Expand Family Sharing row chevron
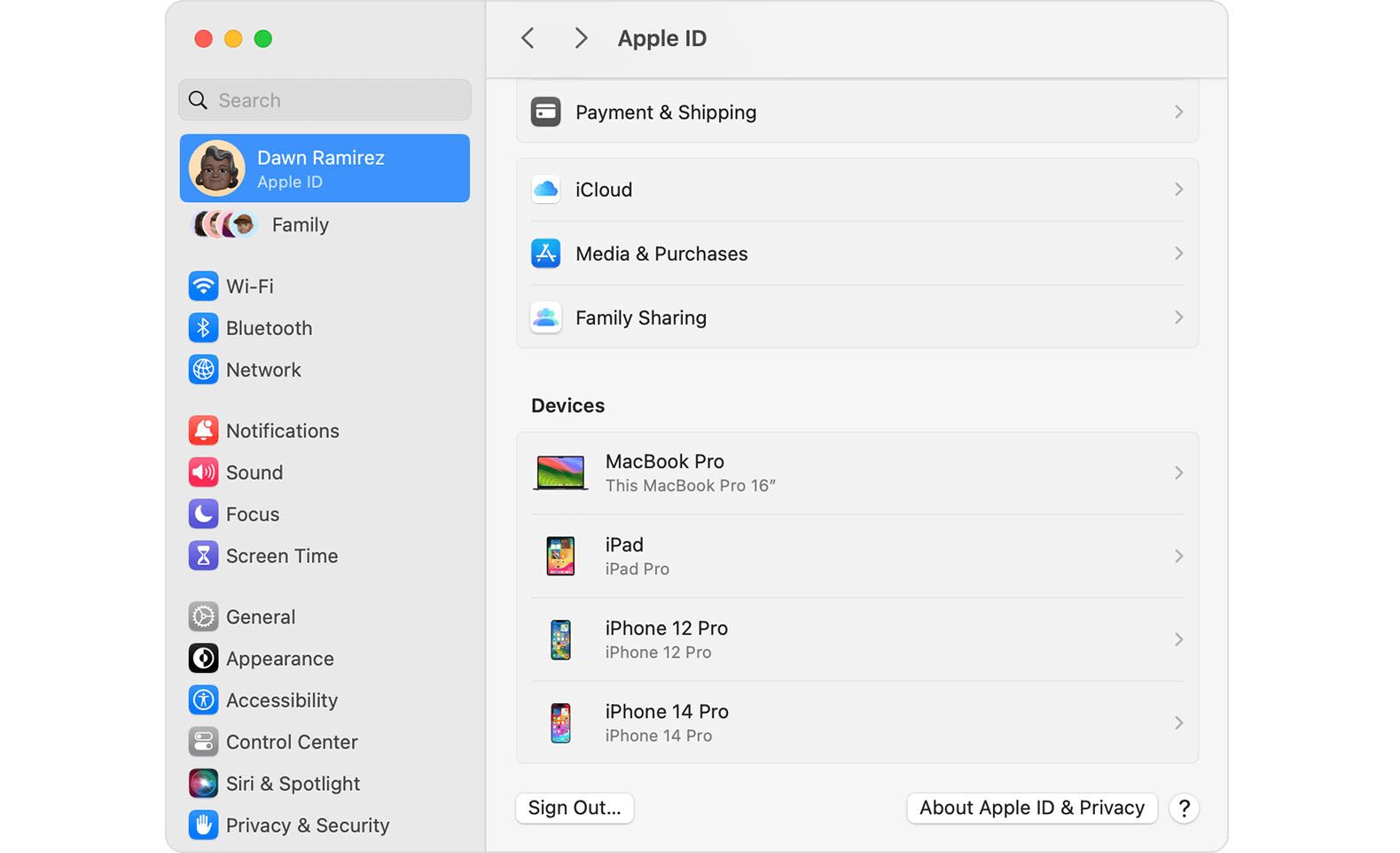Image resolution: width=1400 pixels, height=853 pixels. coord(1178,317)
